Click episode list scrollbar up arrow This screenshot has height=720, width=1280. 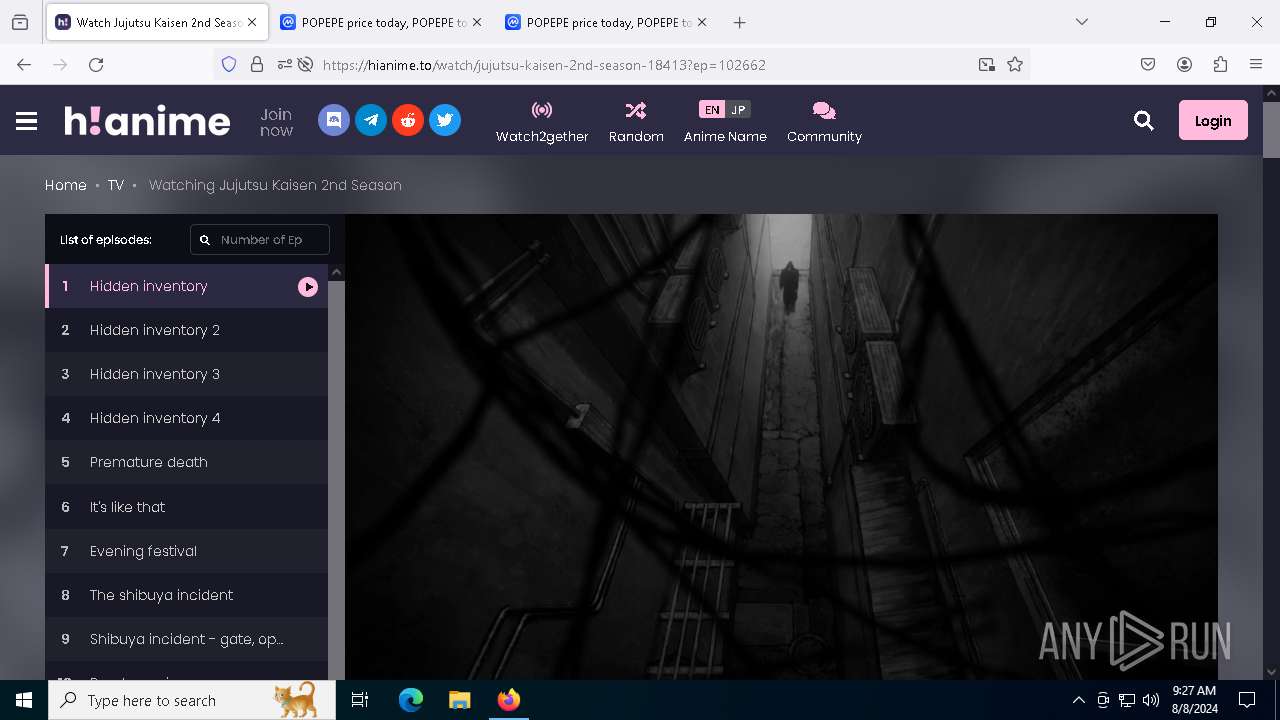pos(337,272)
